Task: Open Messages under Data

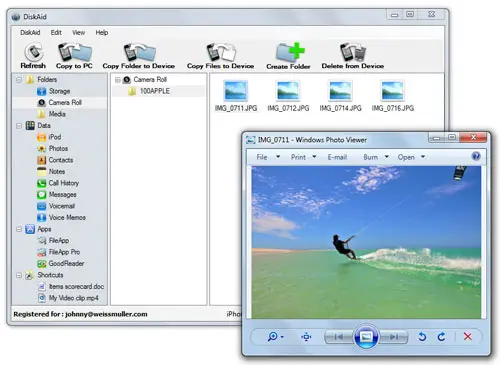Action: coord(57,194)
